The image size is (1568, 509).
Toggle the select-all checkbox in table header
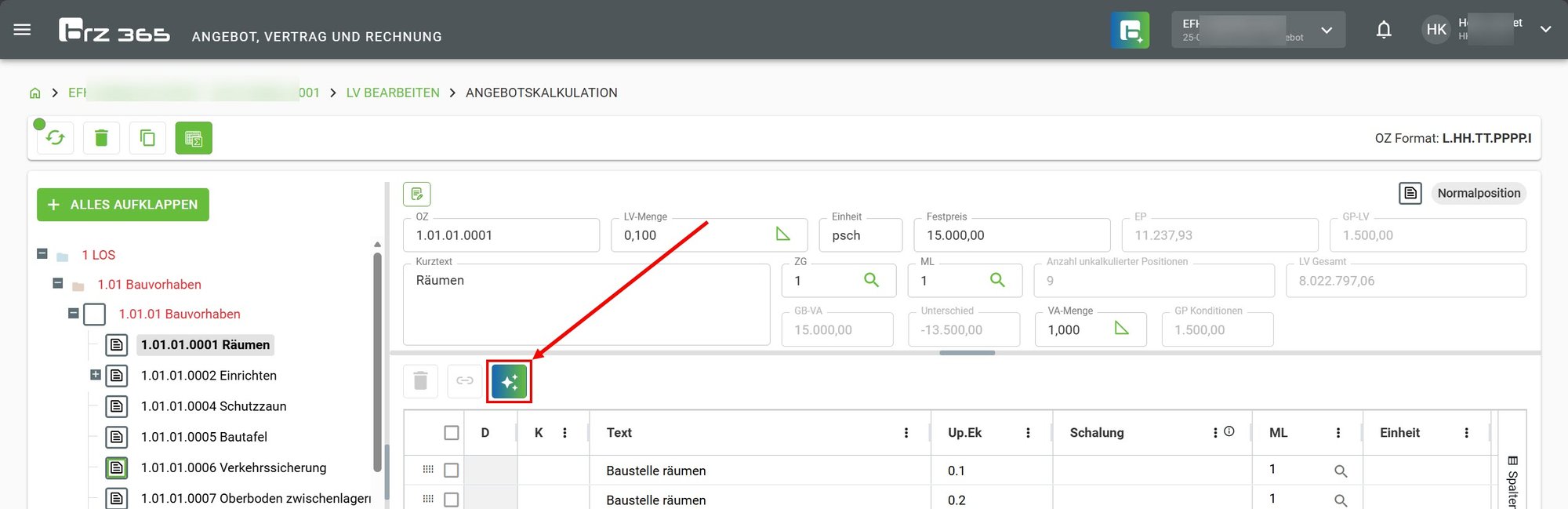[452, 433]
